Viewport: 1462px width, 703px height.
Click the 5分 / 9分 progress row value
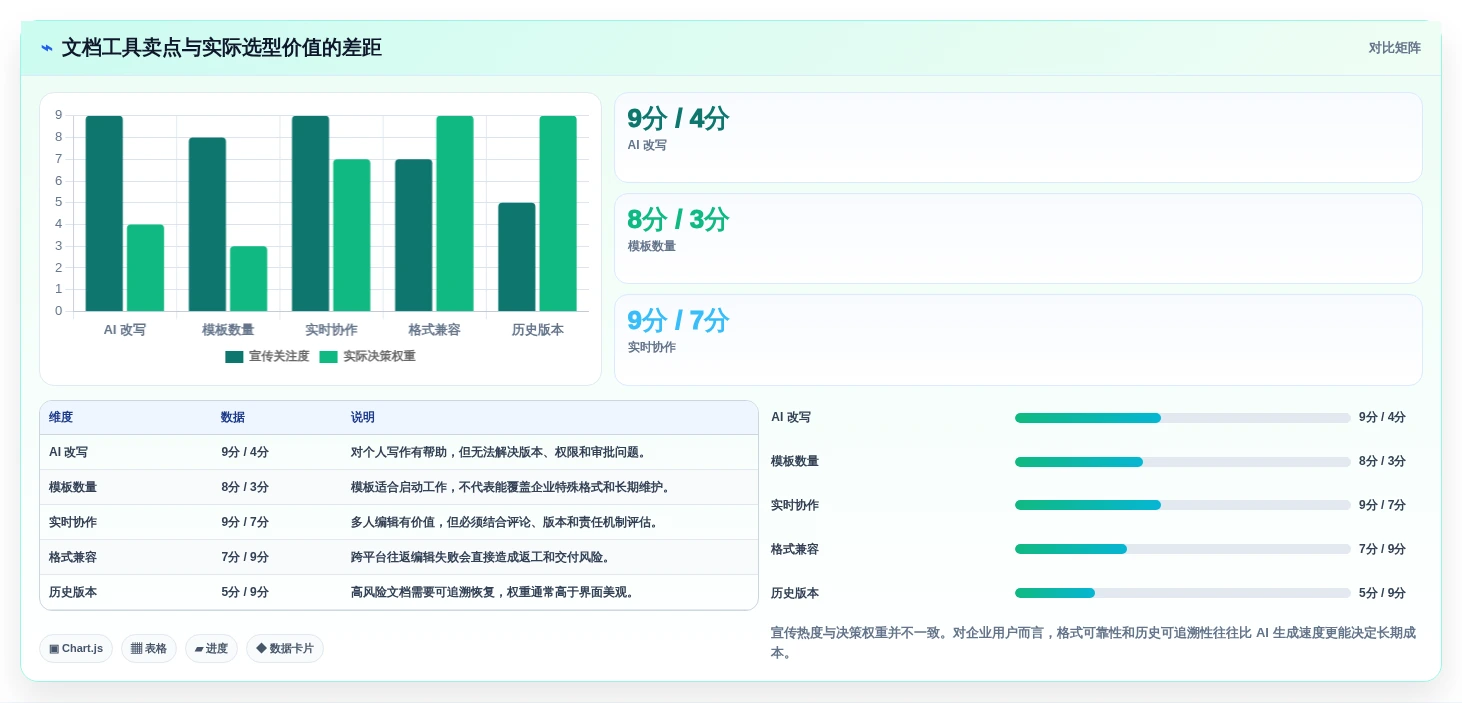[x=1382, y=593]
